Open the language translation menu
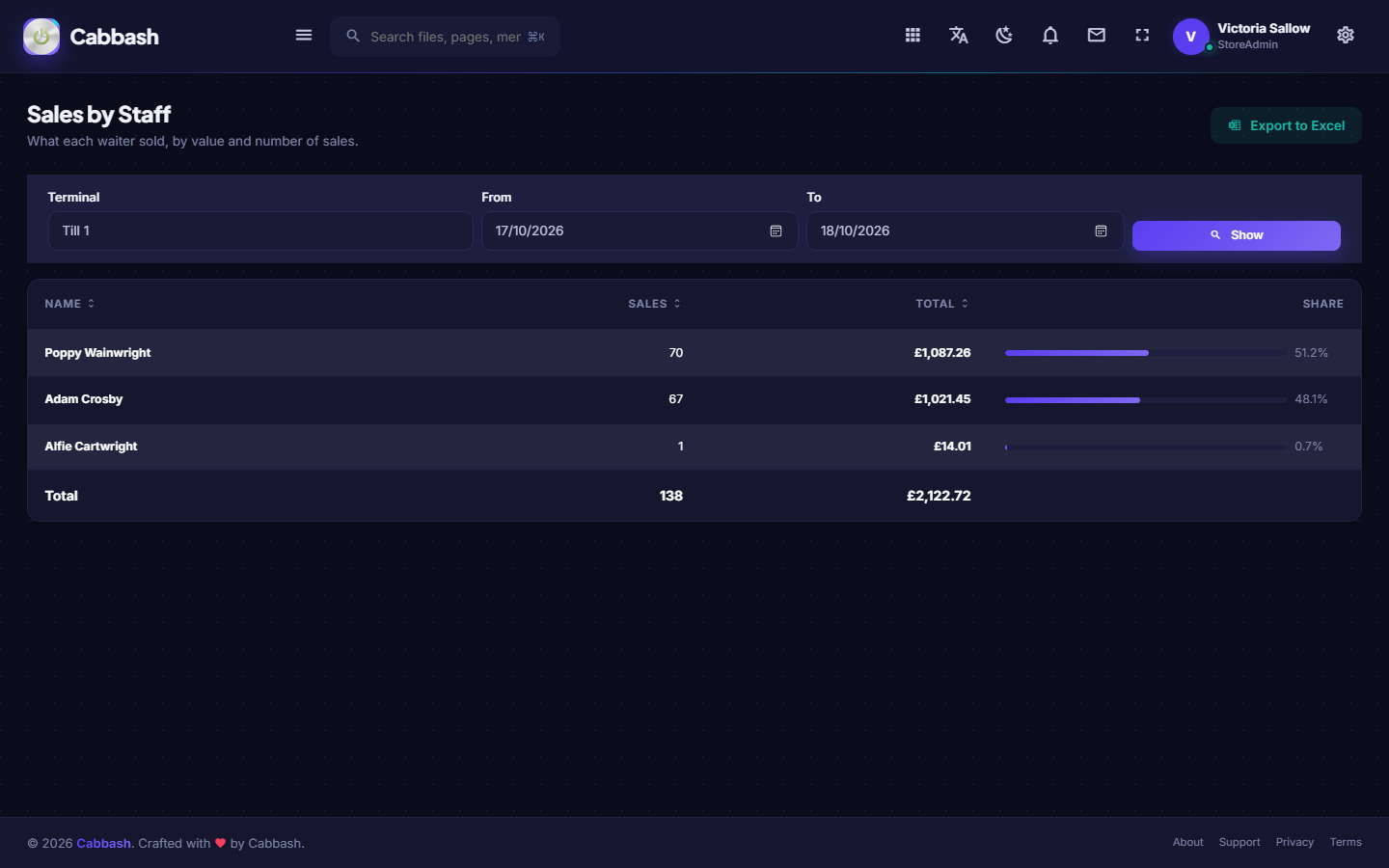 click(x=959, y=36)
